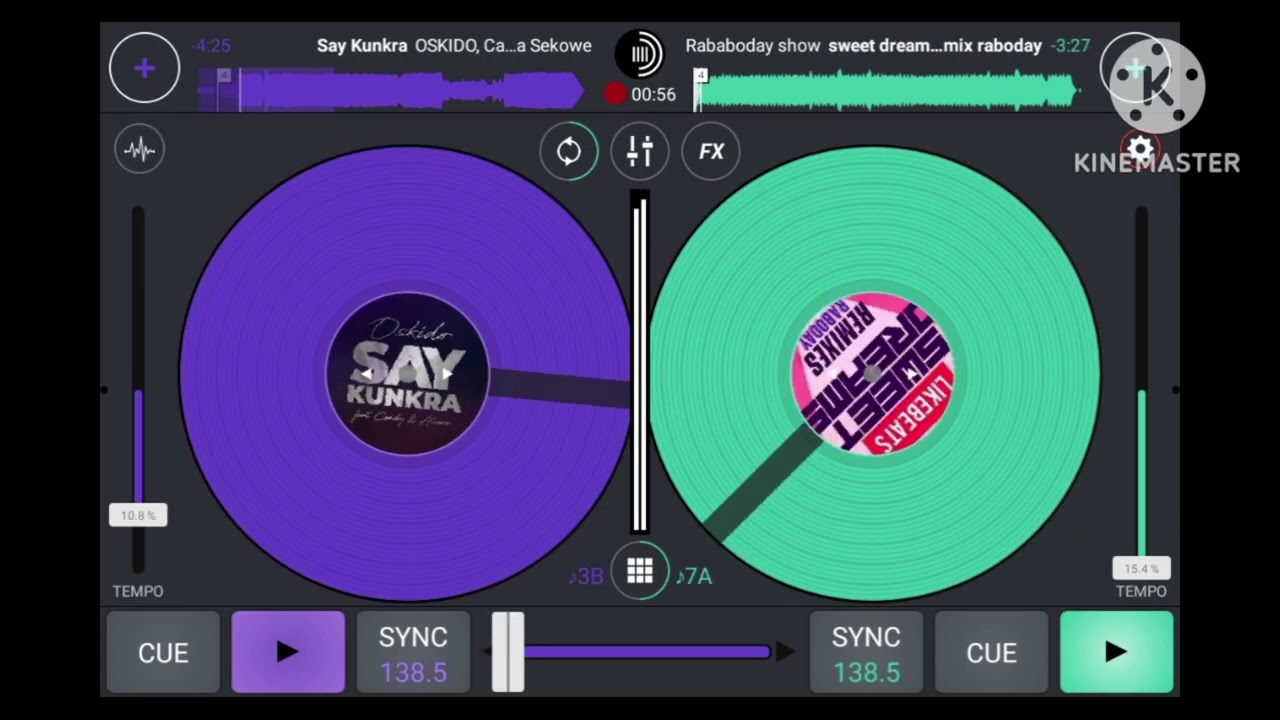Click the crossfader handle
Viewport: 1280px width, 720px height.
508,652
